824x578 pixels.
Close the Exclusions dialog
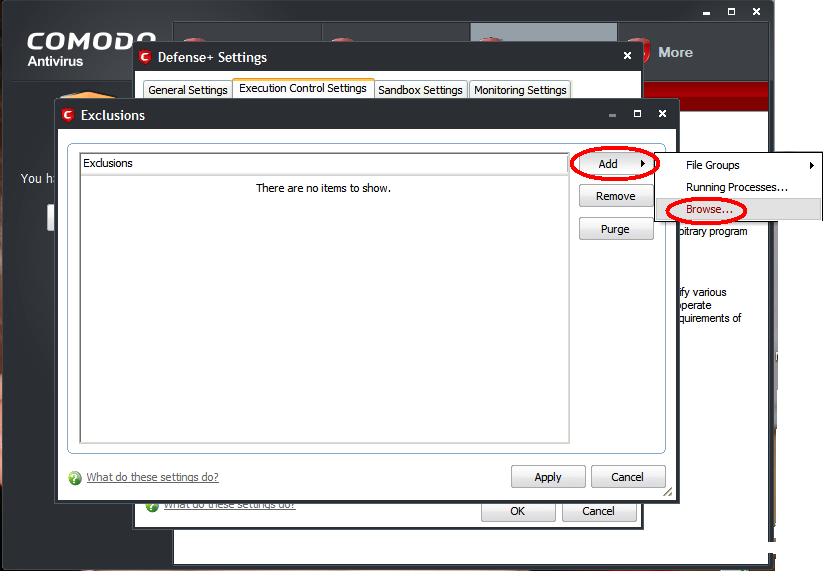[662, 114]
